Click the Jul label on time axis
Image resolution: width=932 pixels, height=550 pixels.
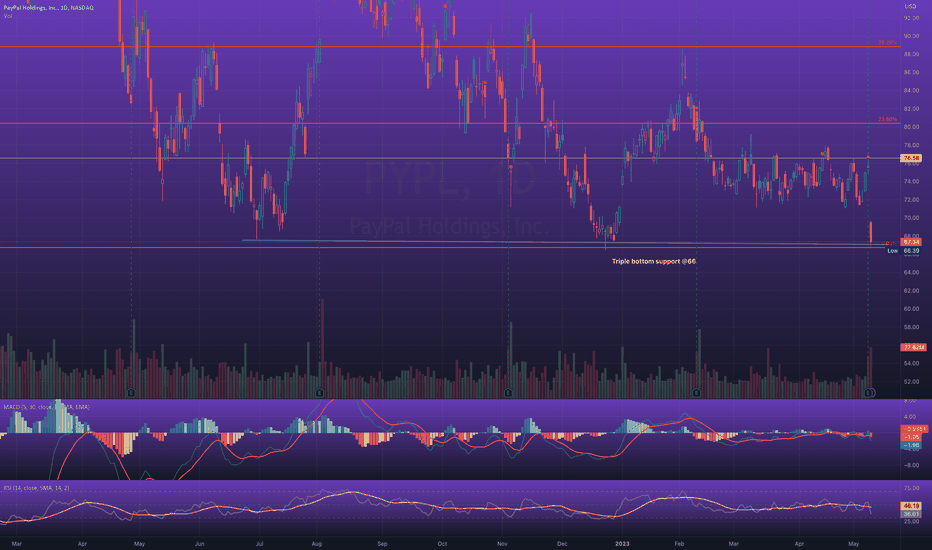[x=260, y=543]
